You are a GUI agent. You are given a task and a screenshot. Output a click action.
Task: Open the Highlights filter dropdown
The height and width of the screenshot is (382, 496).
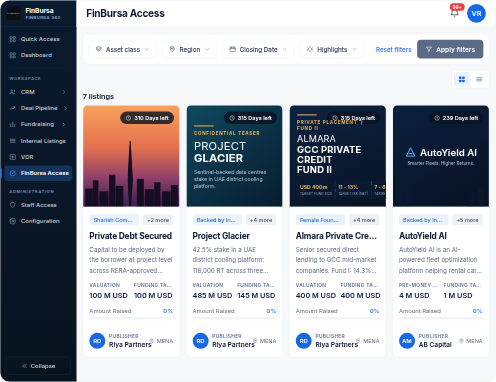(332, 49)
